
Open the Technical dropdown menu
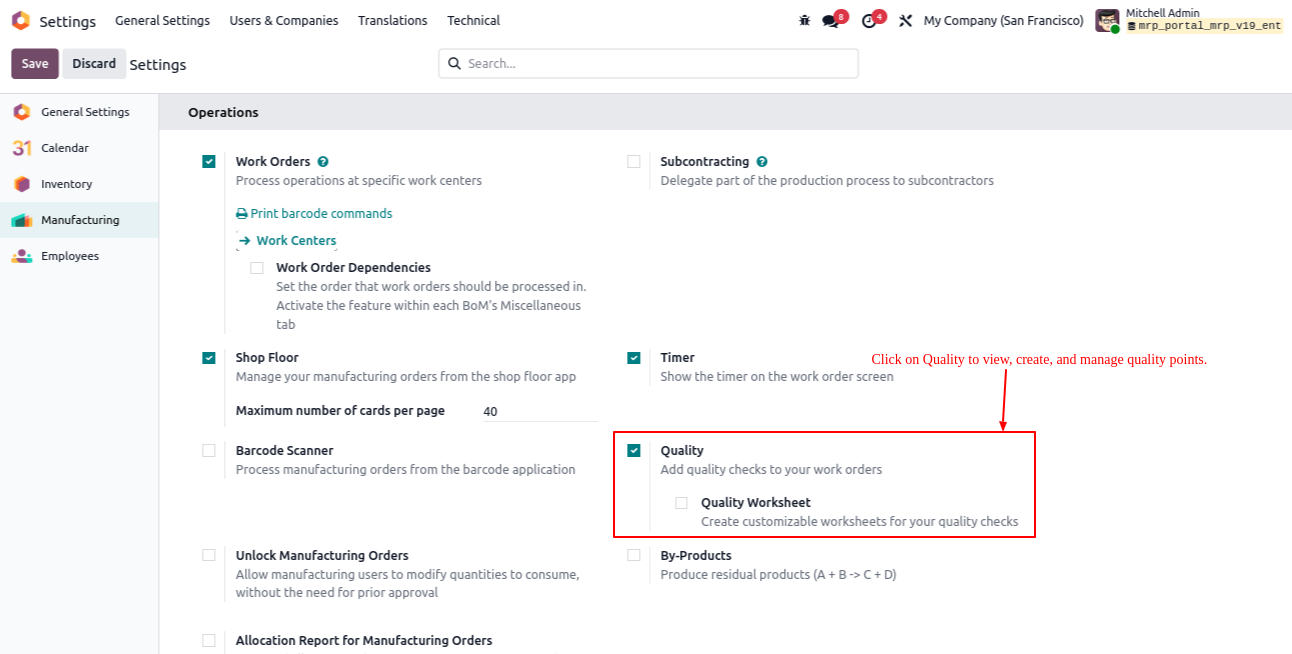pos(473,21)
